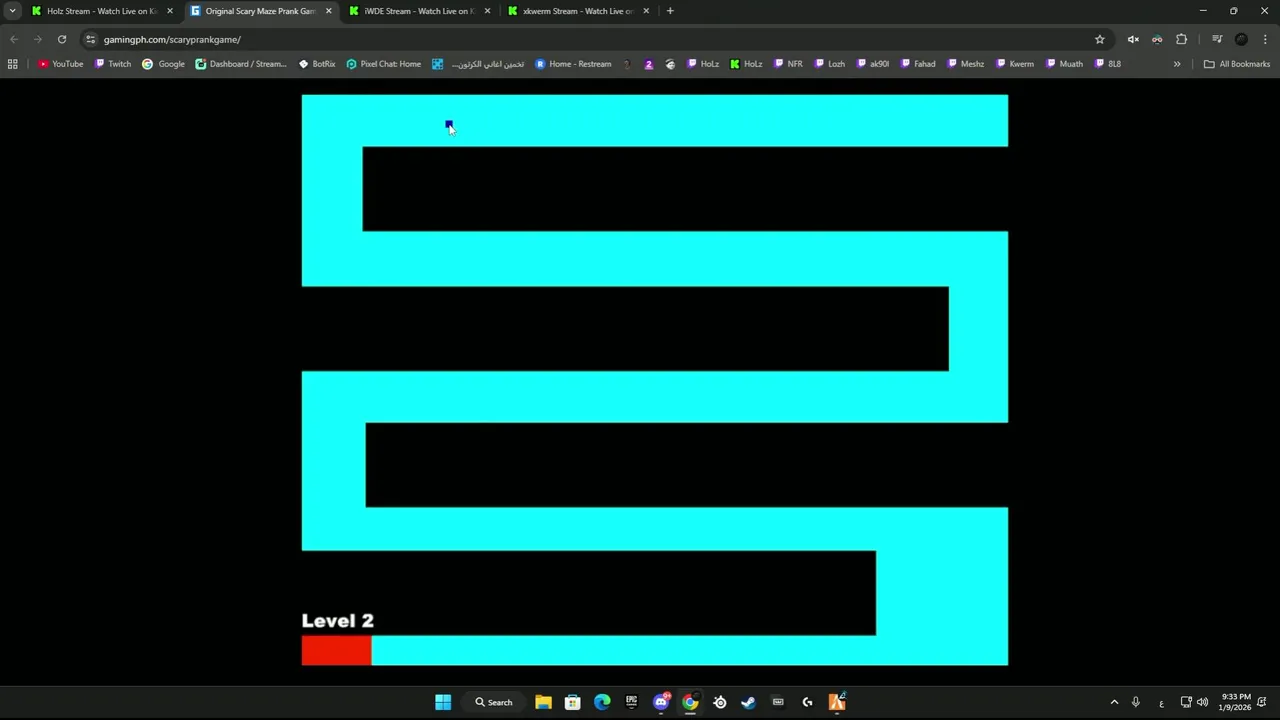The height and width of the screenshot is (720, 1280).
Task: Close the xkwerm Stream tab
Action: point(646,11)
